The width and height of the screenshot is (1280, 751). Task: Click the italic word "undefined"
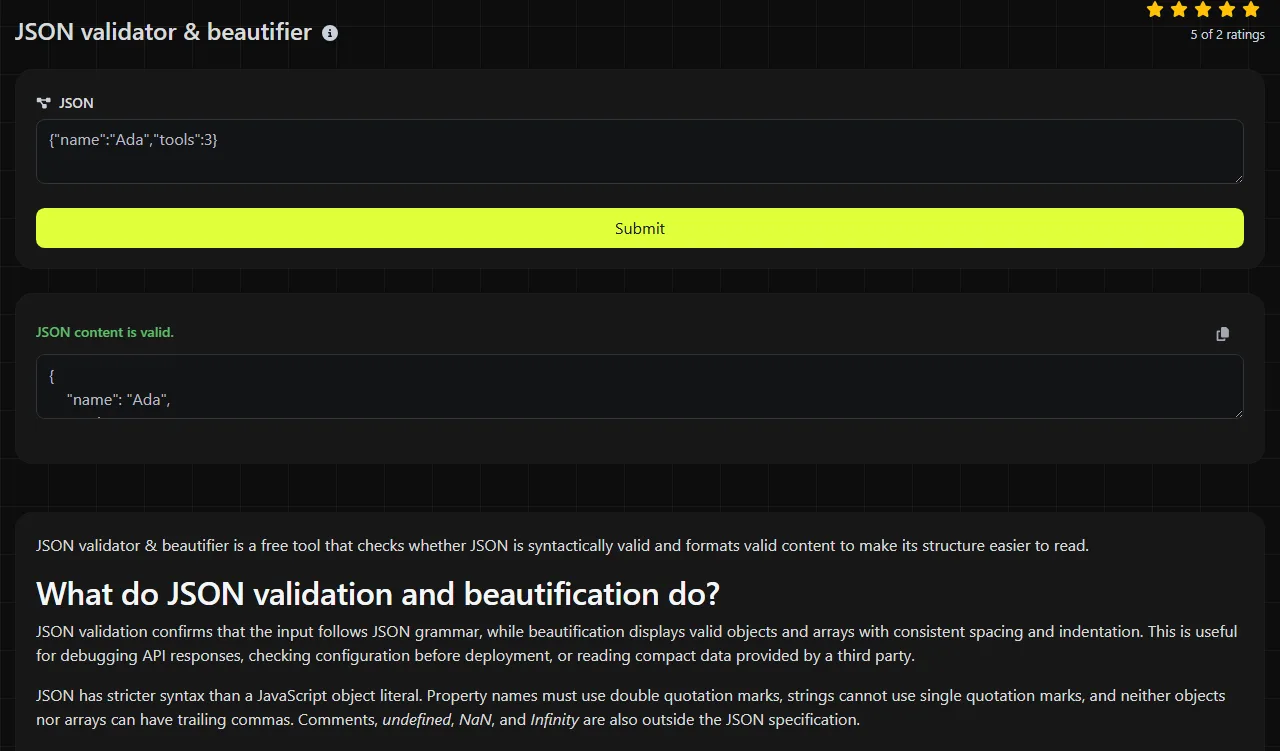coord(416,720)
